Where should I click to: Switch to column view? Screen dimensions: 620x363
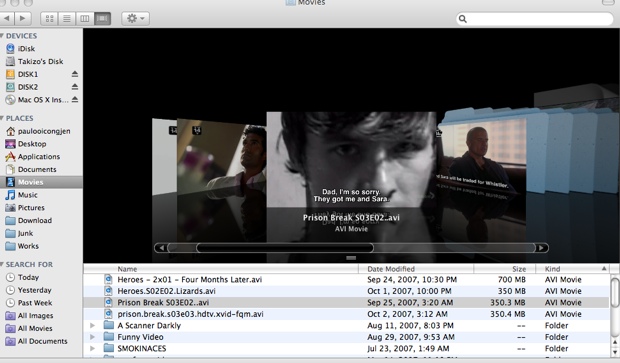(x=85, y=19)
